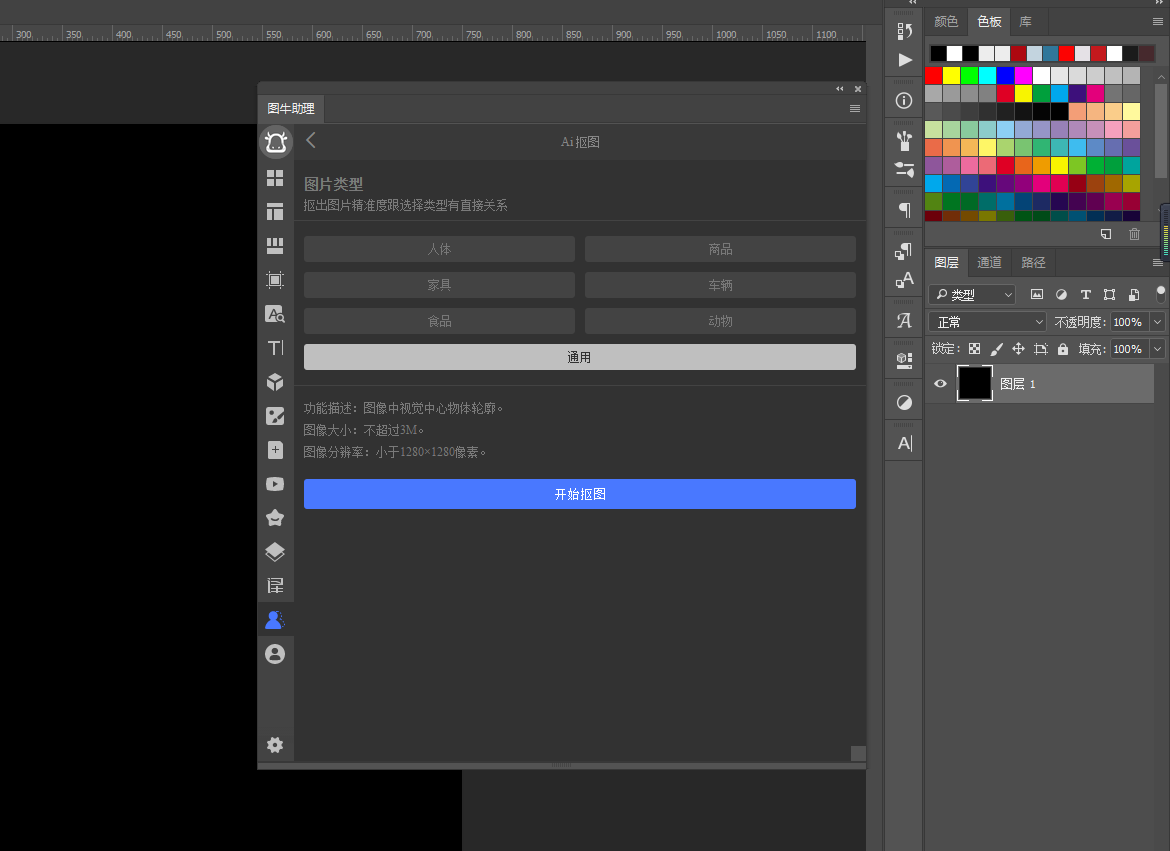Select the 通用 image type button

pos(579,356)
